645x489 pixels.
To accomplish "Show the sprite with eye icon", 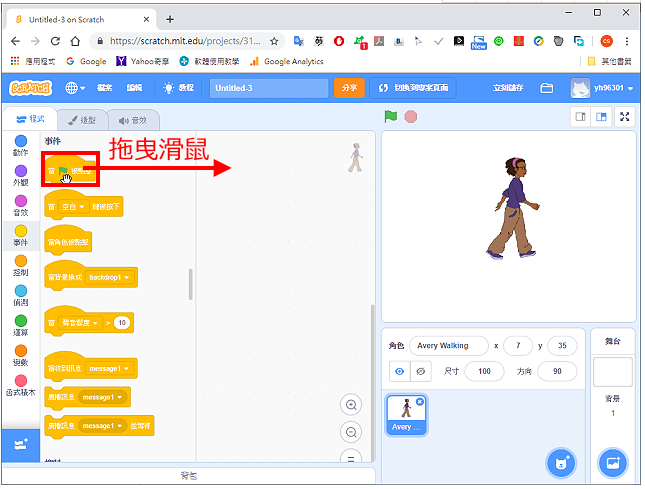I will [x=399, y=372].
